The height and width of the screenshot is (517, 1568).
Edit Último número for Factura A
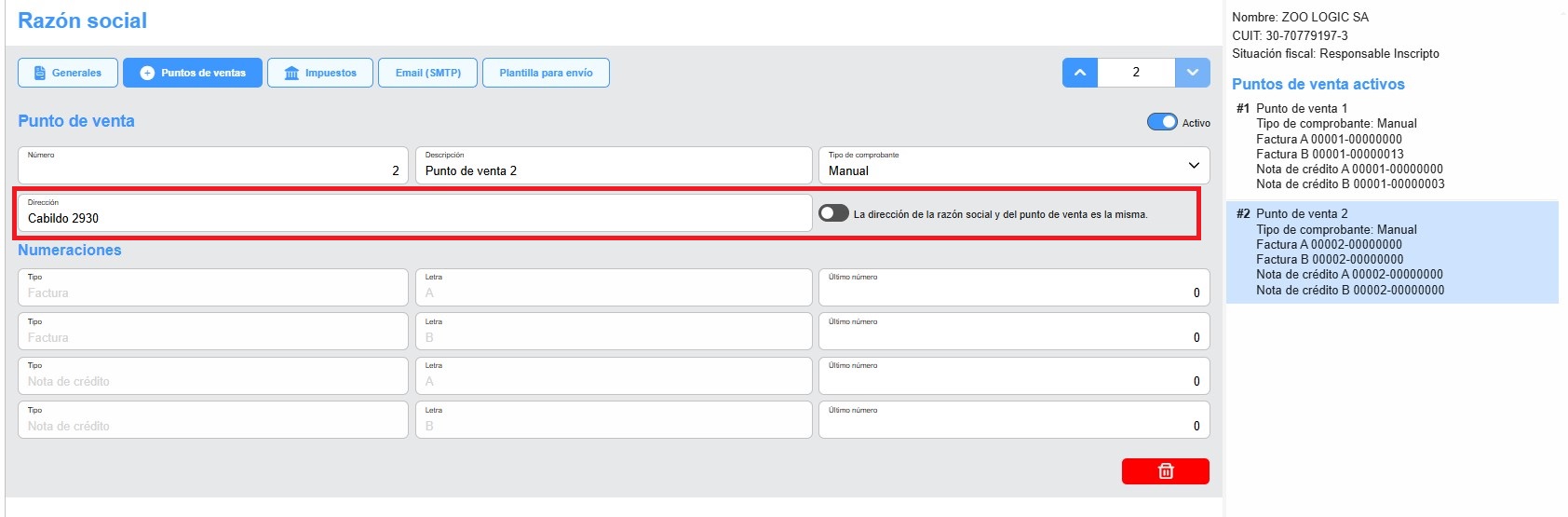(1014, 288)
